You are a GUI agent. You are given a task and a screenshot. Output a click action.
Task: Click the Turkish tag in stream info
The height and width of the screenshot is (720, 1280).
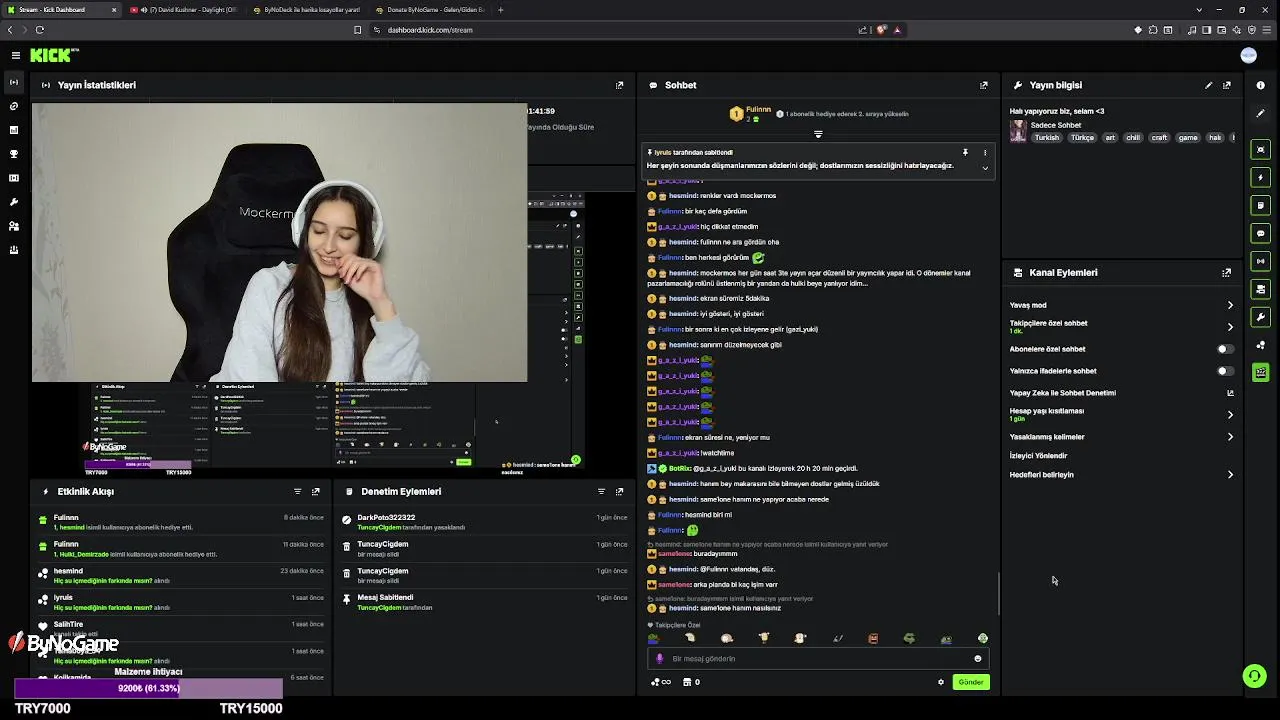pyautogui.click(x=1046, y=138)
